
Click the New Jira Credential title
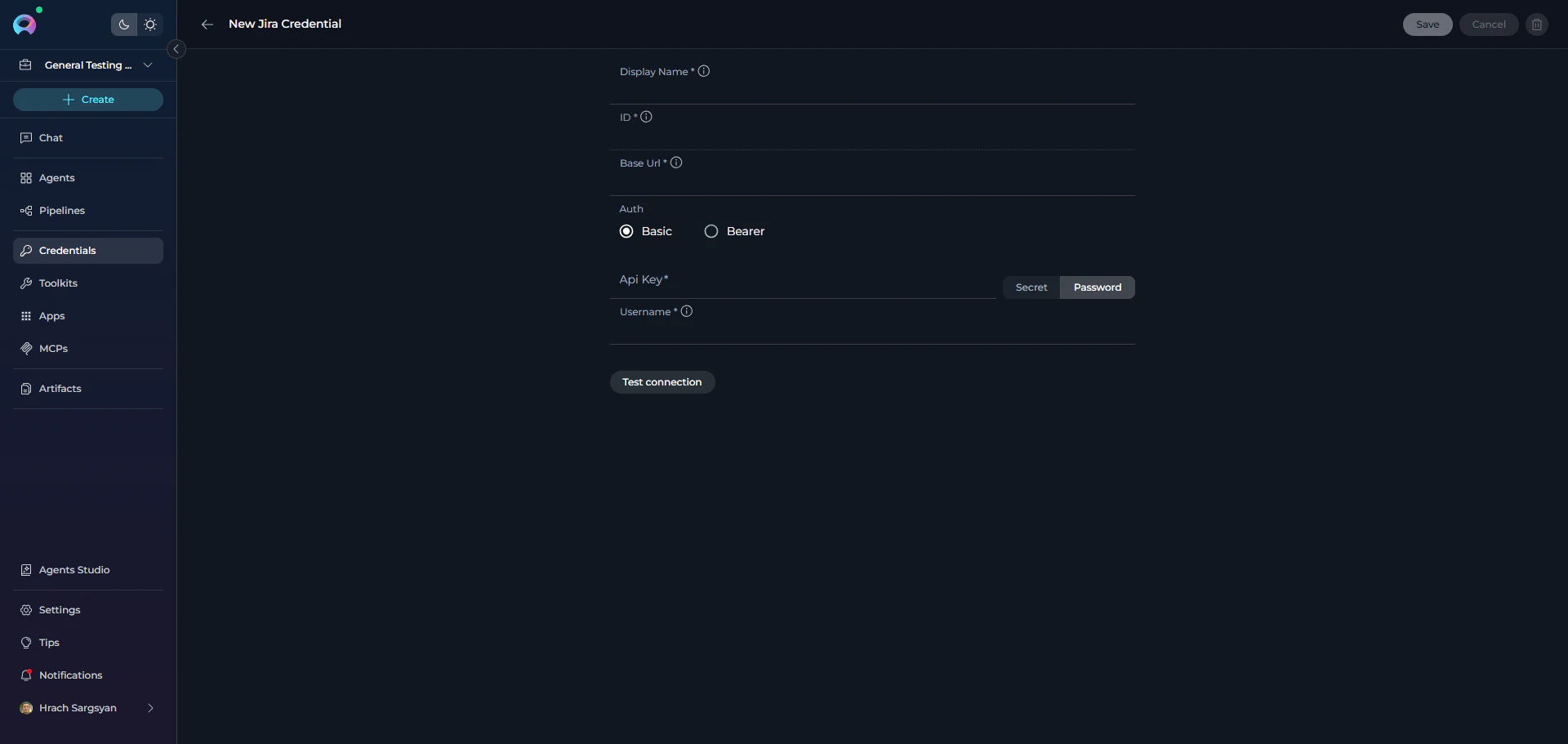point(285,25)
